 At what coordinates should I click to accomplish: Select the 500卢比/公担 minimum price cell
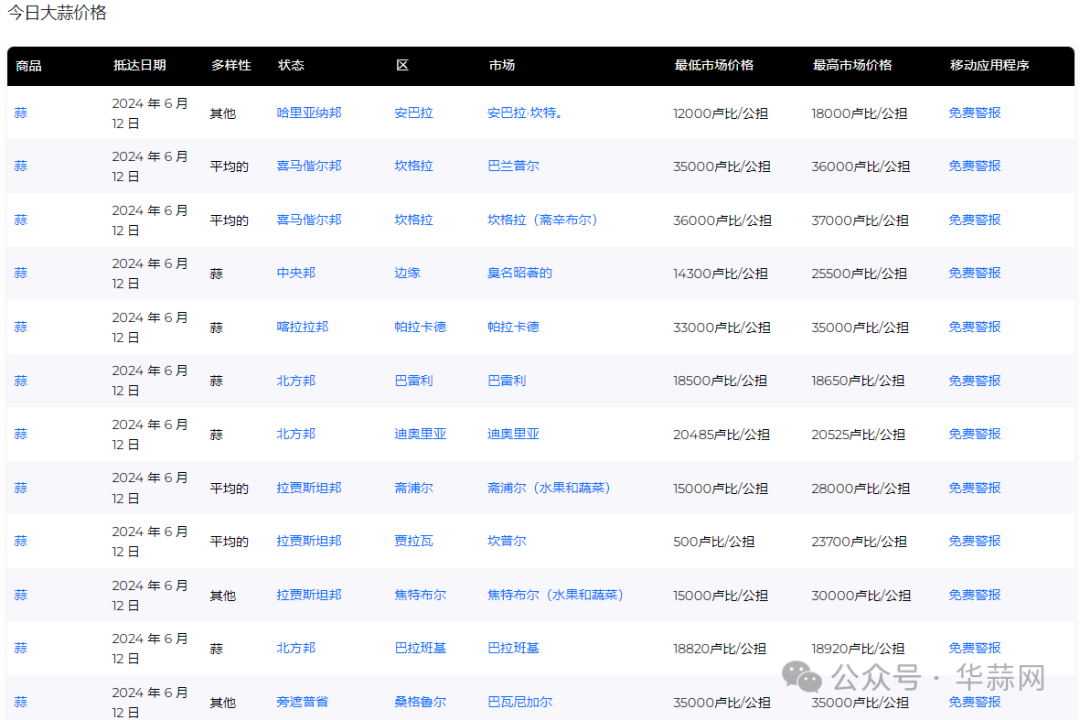click(714, 541)
